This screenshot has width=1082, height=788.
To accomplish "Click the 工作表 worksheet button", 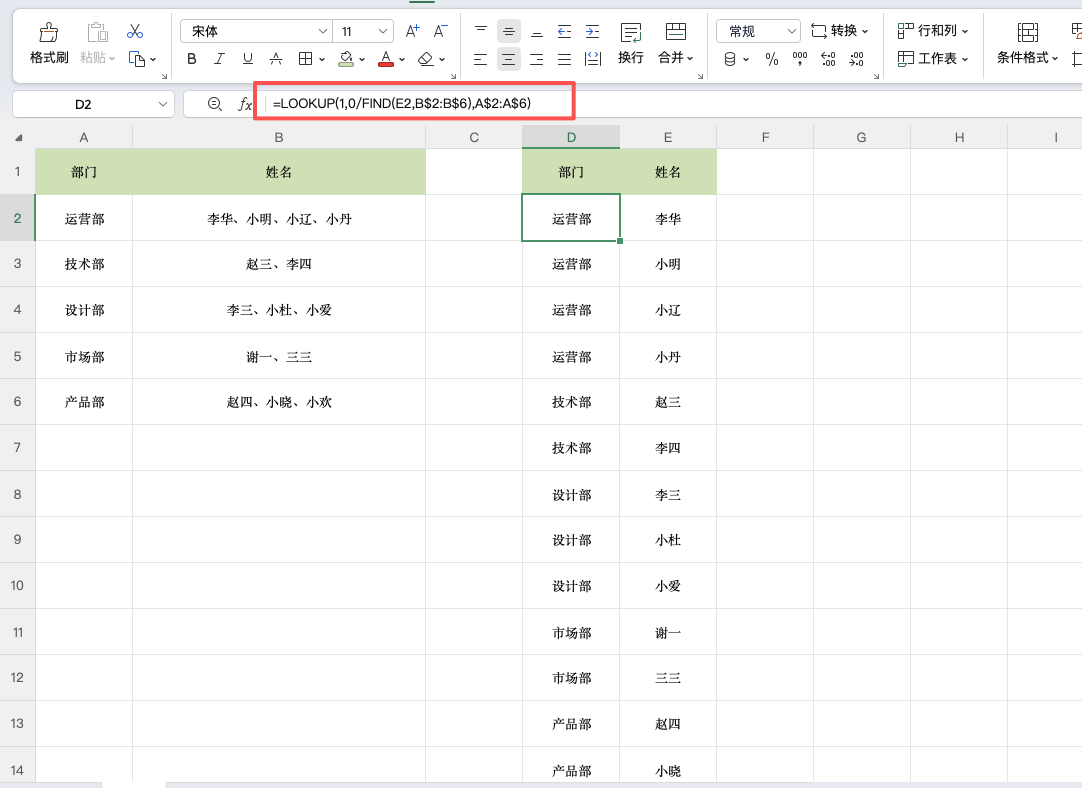I will [934, 59].
